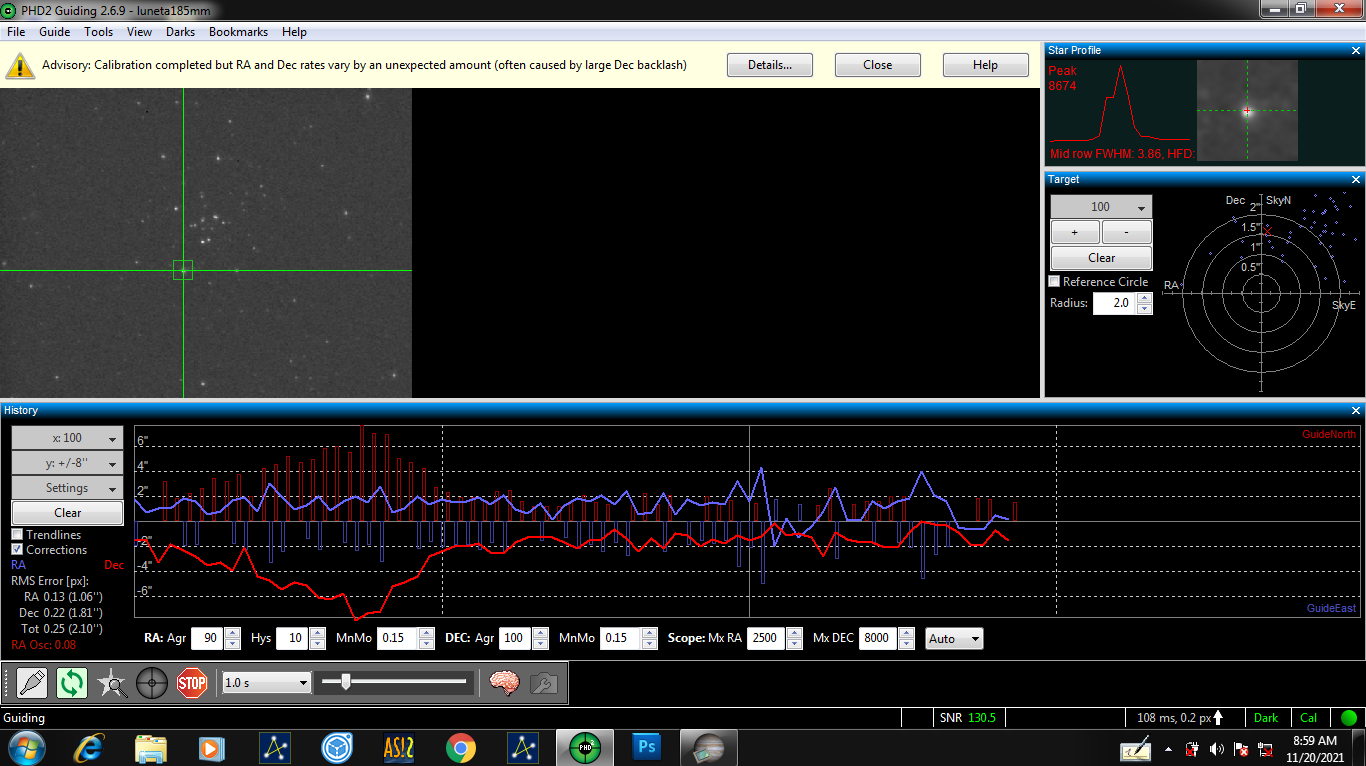Click Clear in the History panel
Image resolution: width=1366 pixels, height=766 pixels.
click(68, 513)
